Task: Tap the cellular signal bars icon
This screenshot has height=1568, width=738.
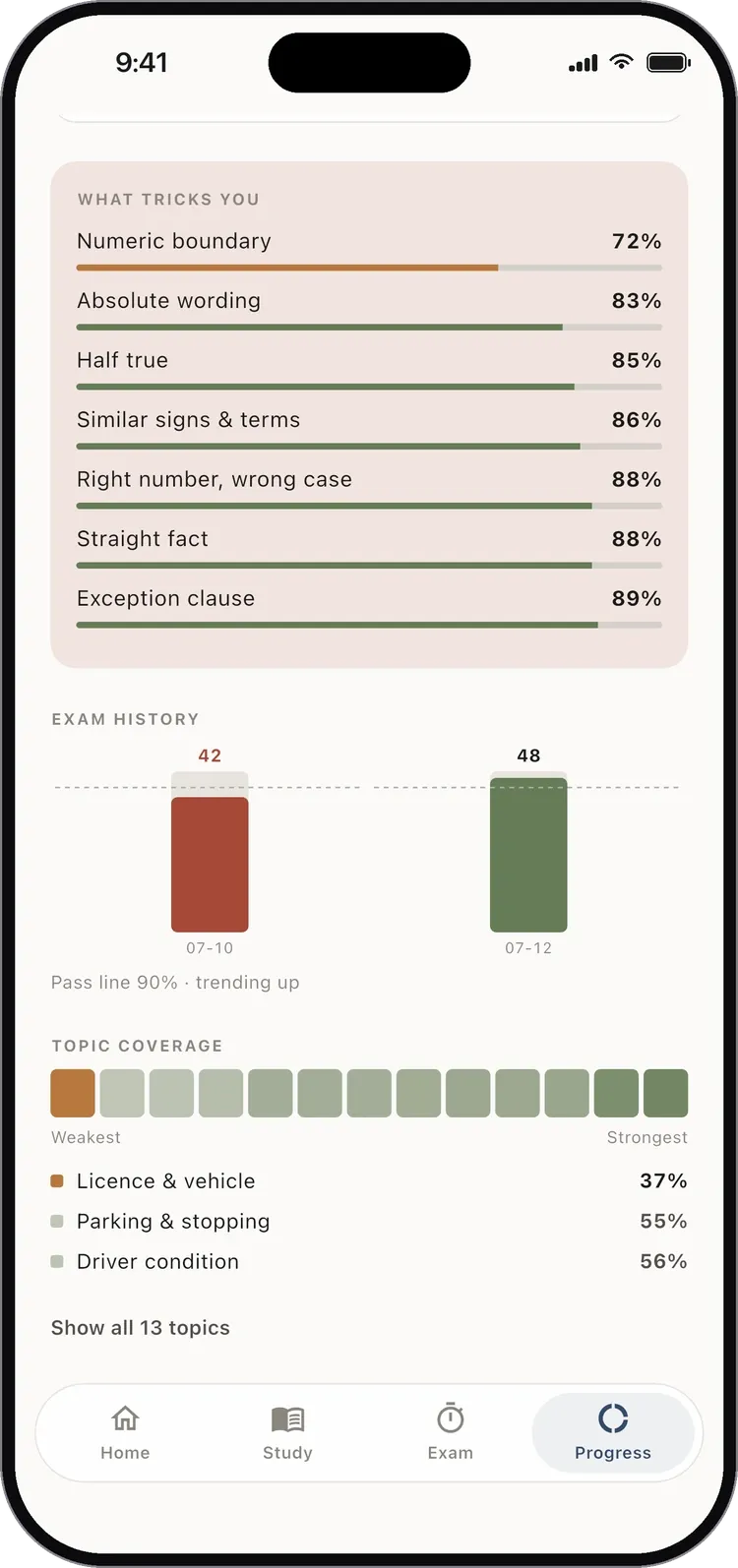Action: click(x=584, y=64)
